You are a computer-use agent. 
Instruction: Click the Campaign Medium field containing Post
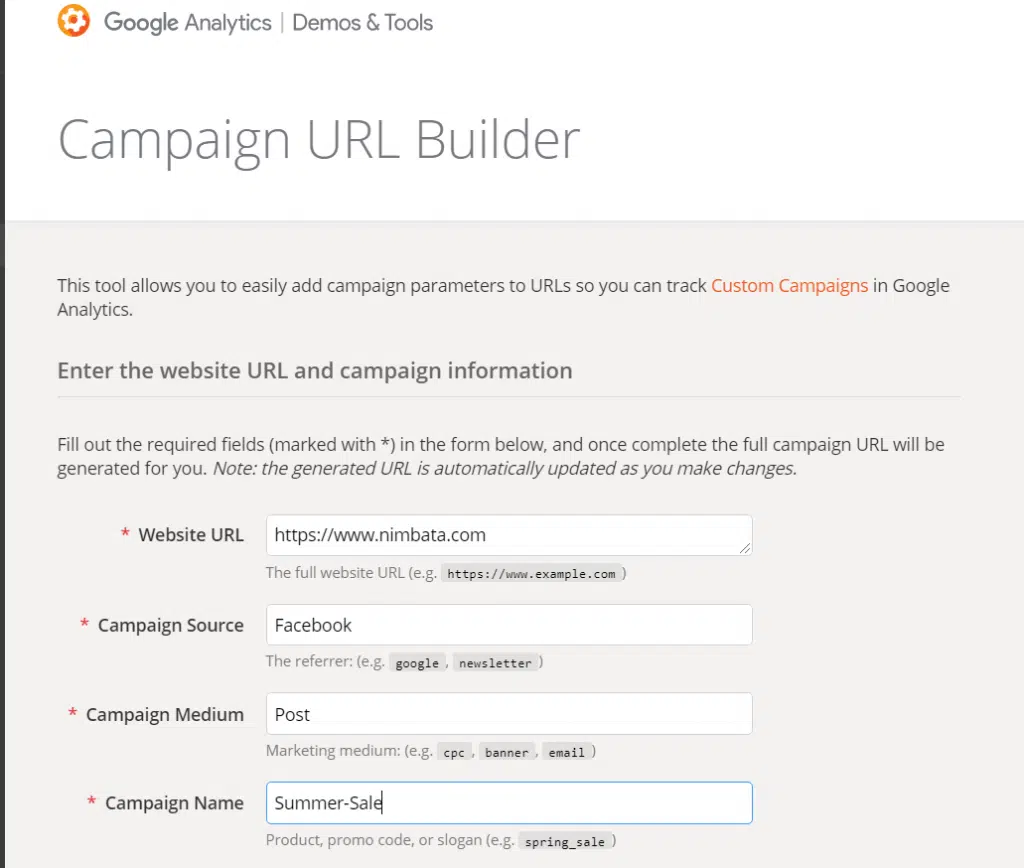508,713
